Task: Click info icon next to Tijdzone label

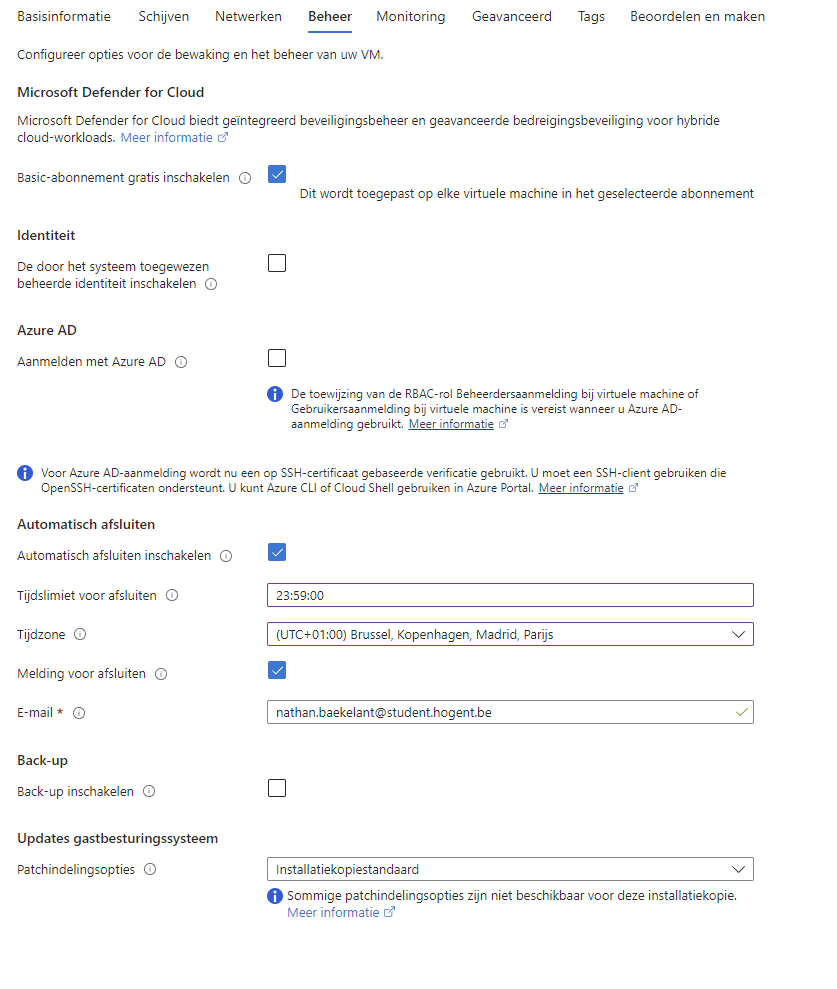Action: 80,634
